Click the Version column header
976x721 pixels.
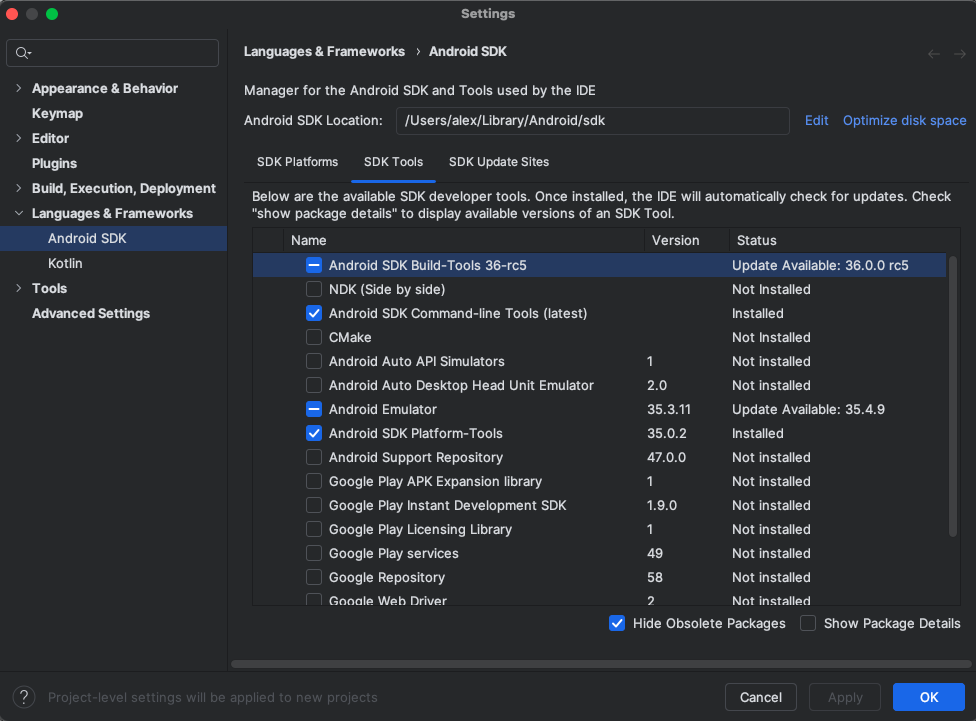(687, 240)
